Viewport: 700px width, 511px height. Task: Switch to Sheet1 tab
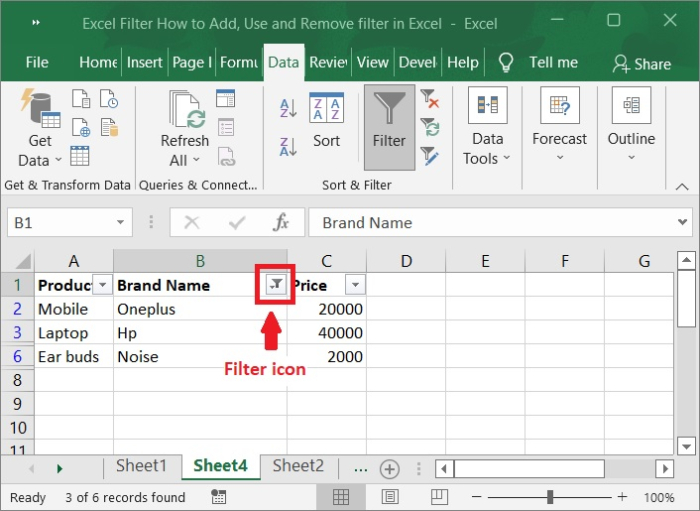(x=142, y=466)
